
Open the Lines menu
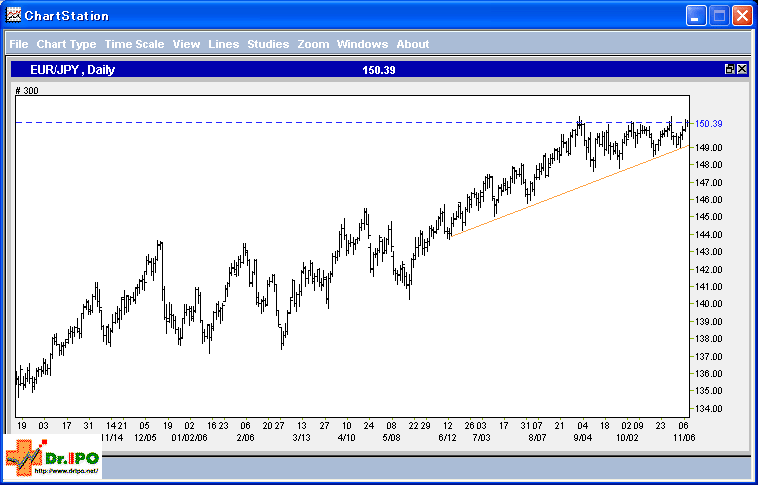[223, 44]
